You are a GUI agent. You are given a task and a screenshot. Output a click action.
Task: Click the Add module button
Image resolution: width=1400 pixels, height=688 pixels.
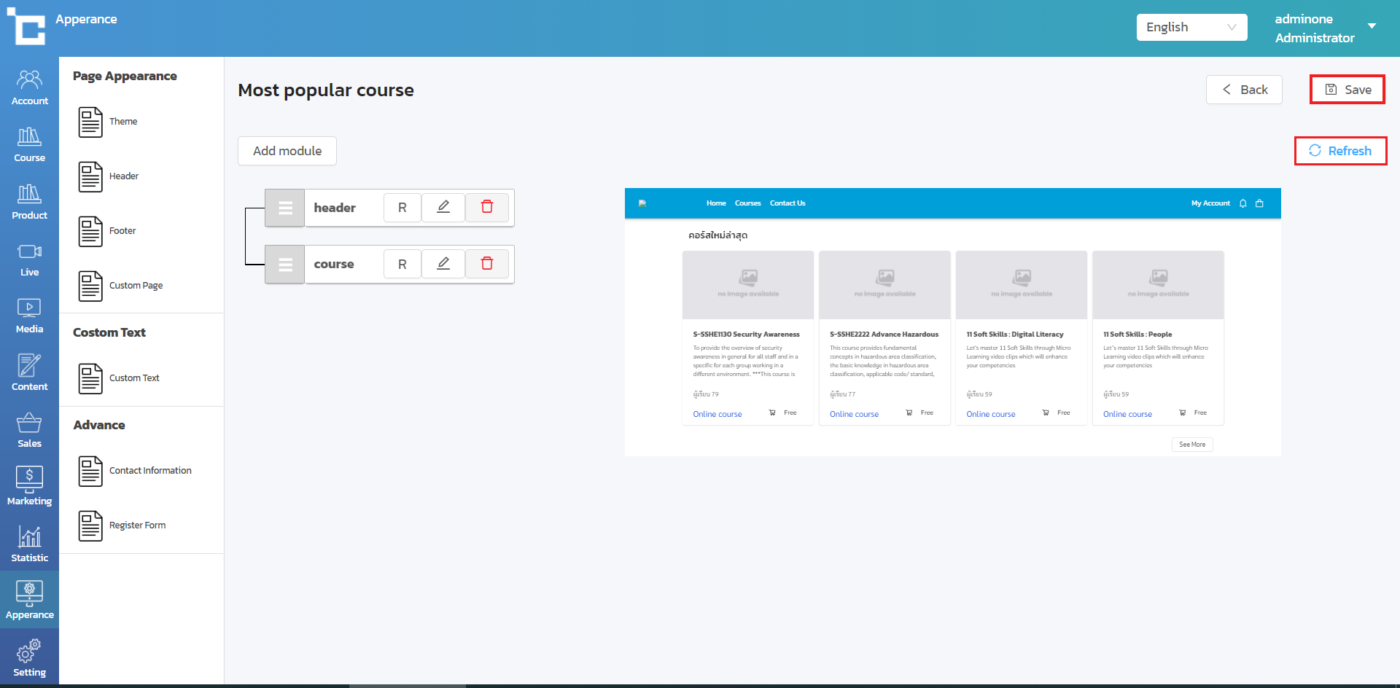(287, 151)
